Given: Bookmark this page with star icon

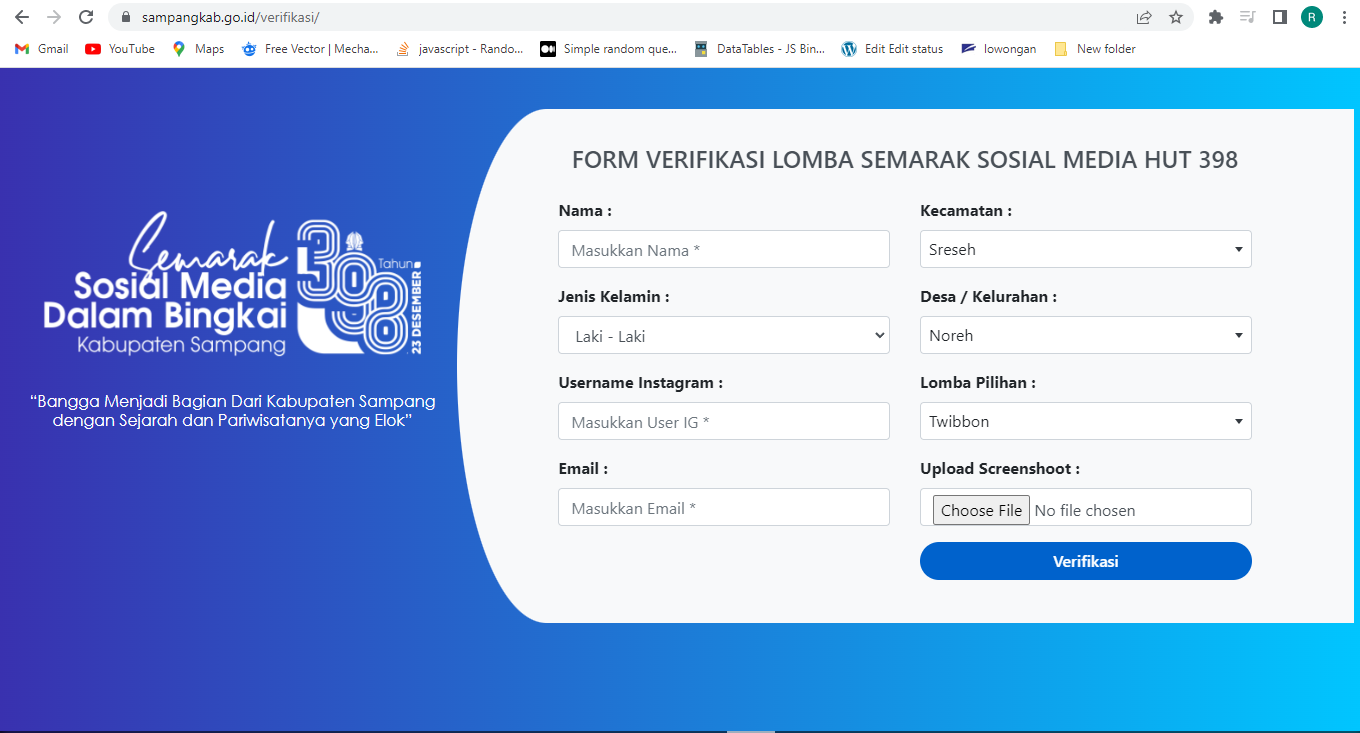Looking at the screenshot, I should pyautogui.click(x=1176, y=17).
